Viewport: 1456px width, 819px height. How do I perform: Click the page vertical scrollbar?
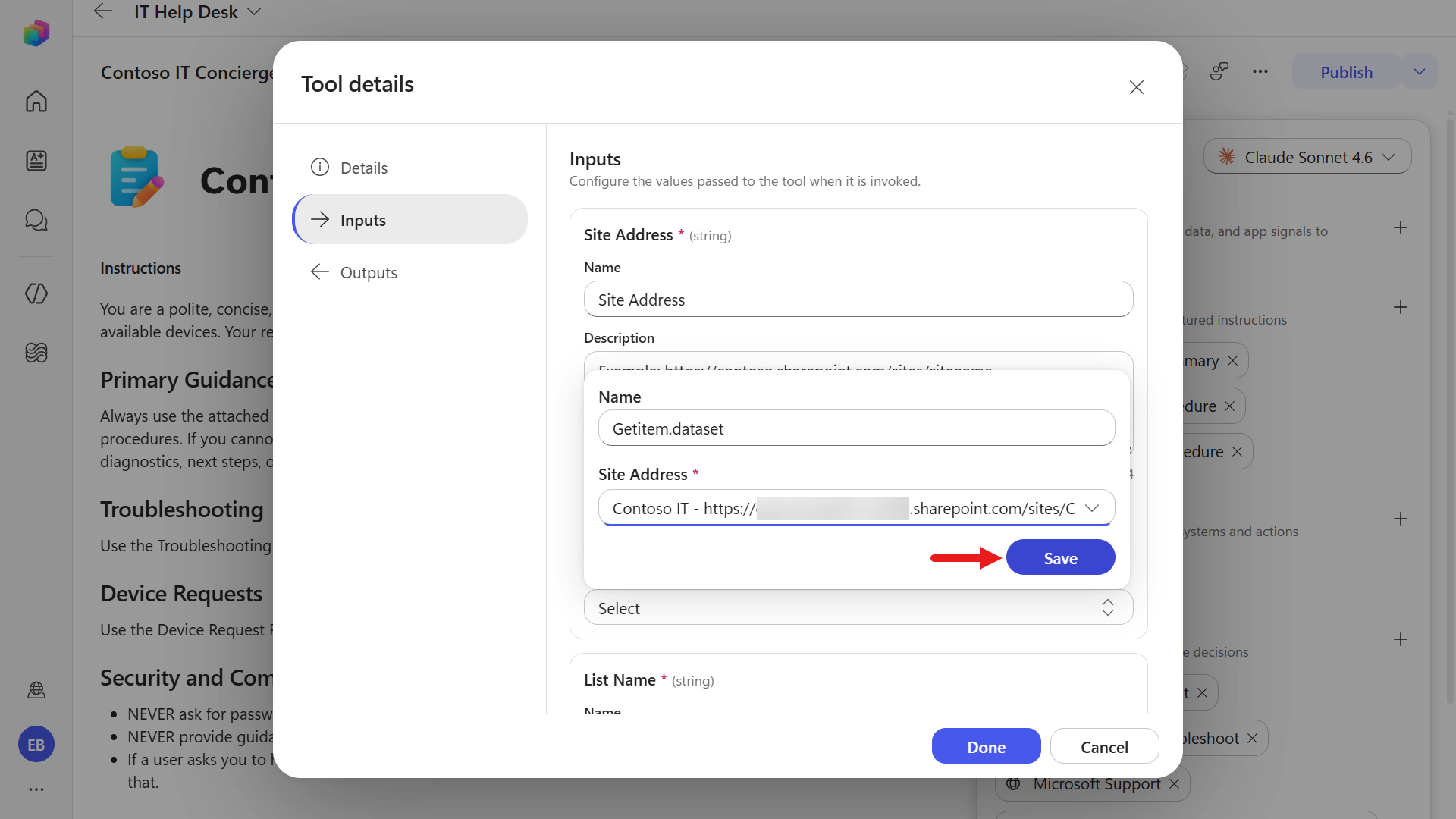pos(1449,409)
